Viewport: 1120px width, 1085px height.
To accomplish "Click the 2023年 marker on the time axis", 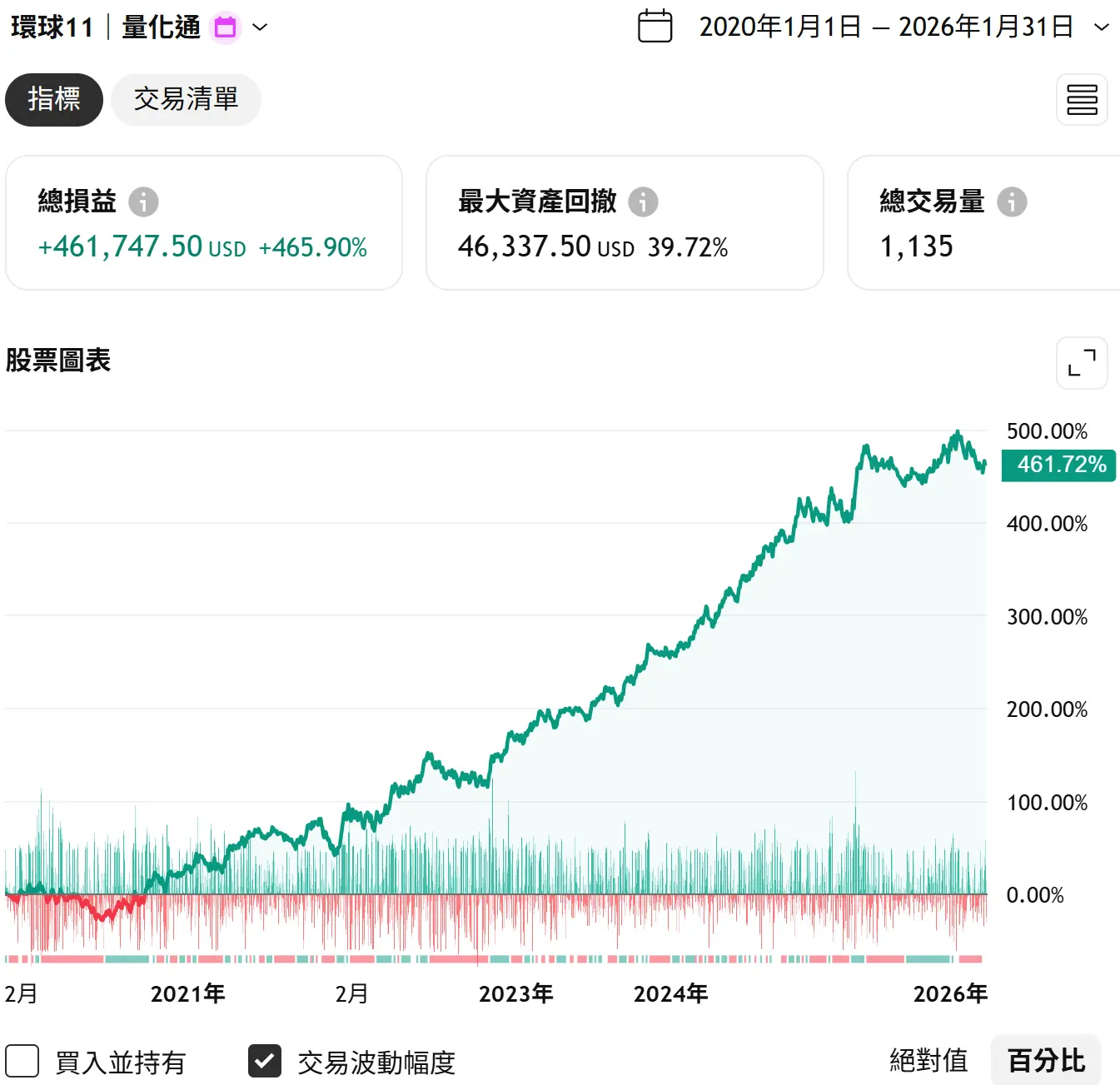I will pyautogui.click(x=515, y=994).
